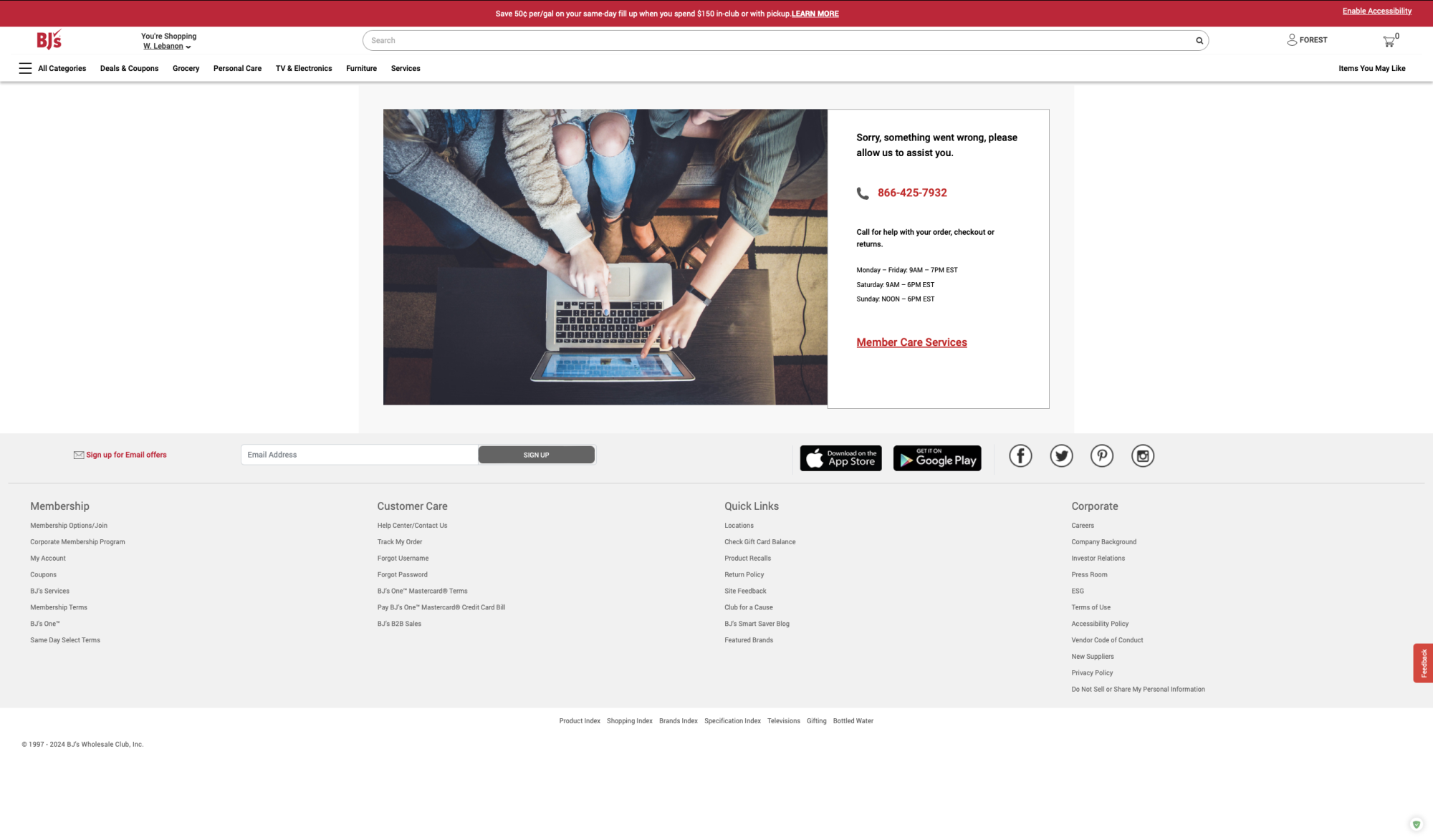Open the Pinterest social icon
This screenshot has height=840, width=1433.
[1102, 456]
